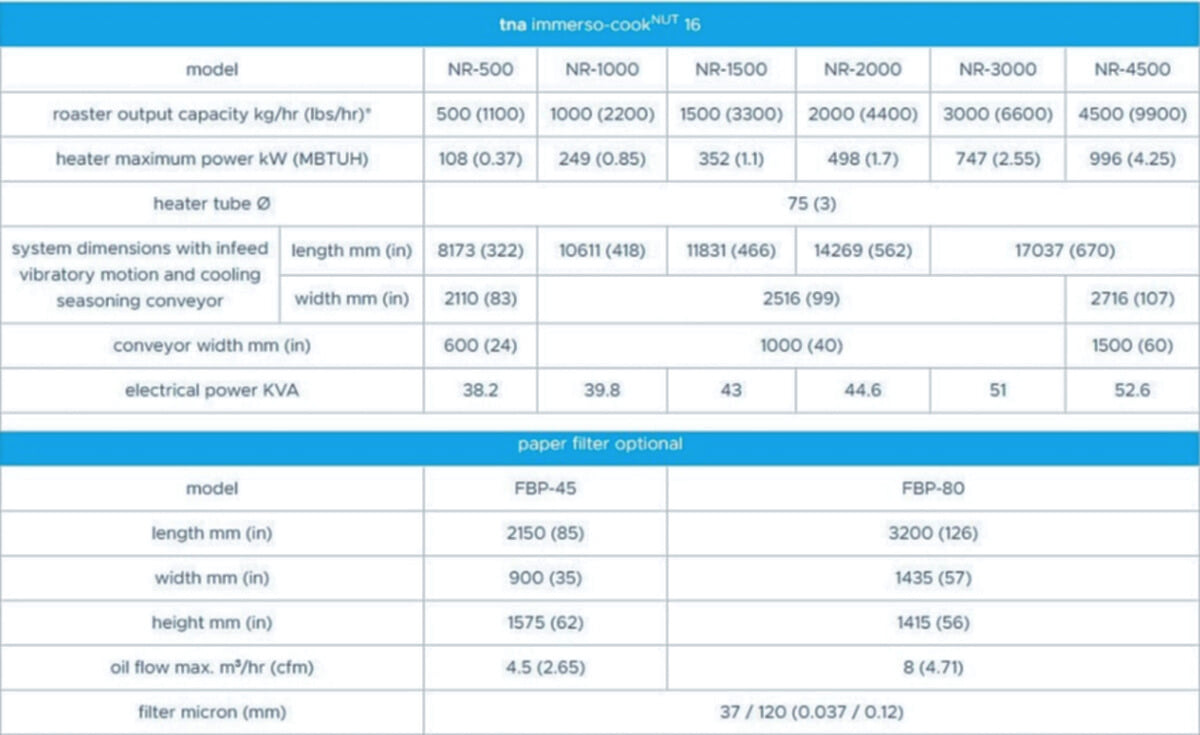Click the '3000 (6600)' capacity cell
The height and width of the screenshot is (735, 1200).
pos(997,114)
